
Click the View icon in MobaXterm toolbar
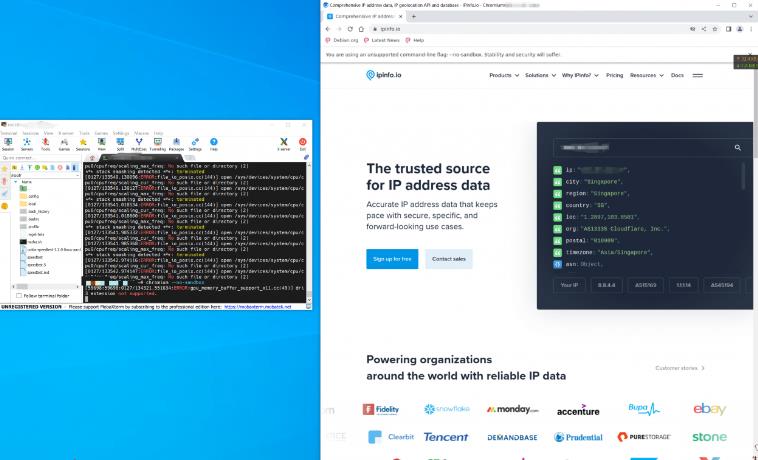(102, 144)
